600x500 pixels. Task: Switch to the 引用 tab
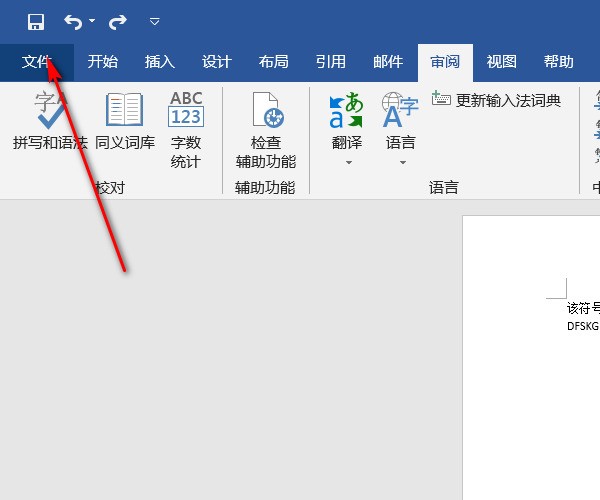pos(331,62)
